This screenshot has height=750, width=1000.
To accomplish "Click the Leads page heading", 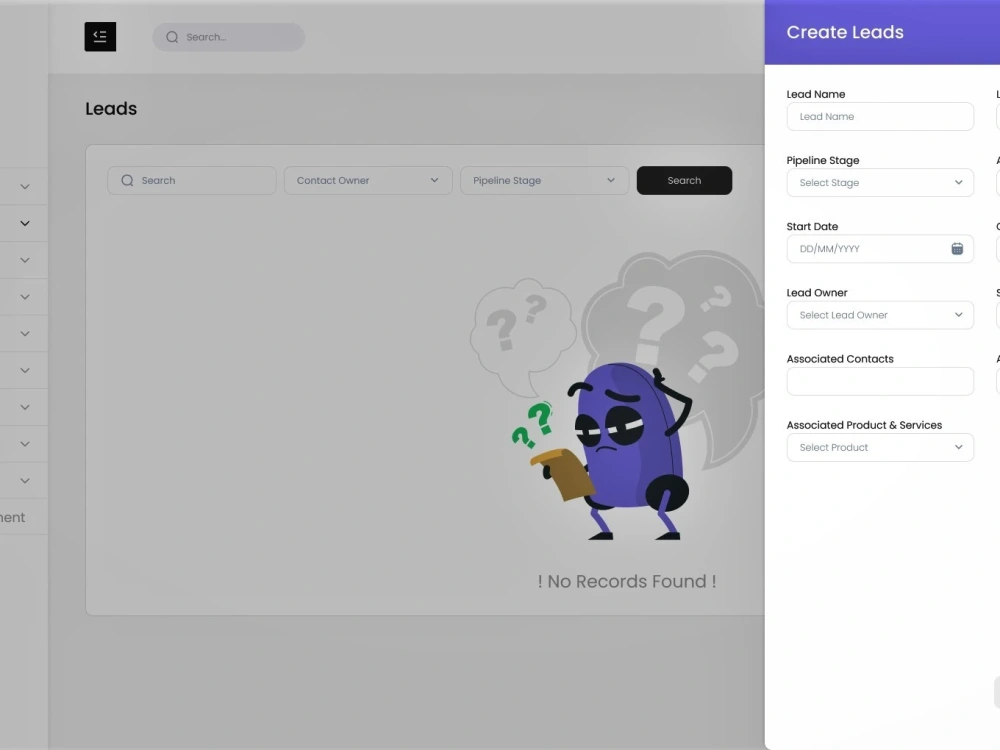I will [111, 108].
